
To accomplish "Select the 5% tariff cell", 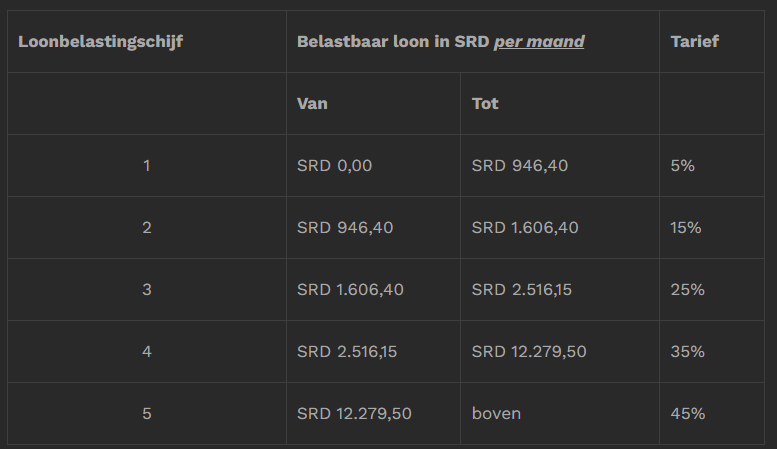I will click(682, 166).
